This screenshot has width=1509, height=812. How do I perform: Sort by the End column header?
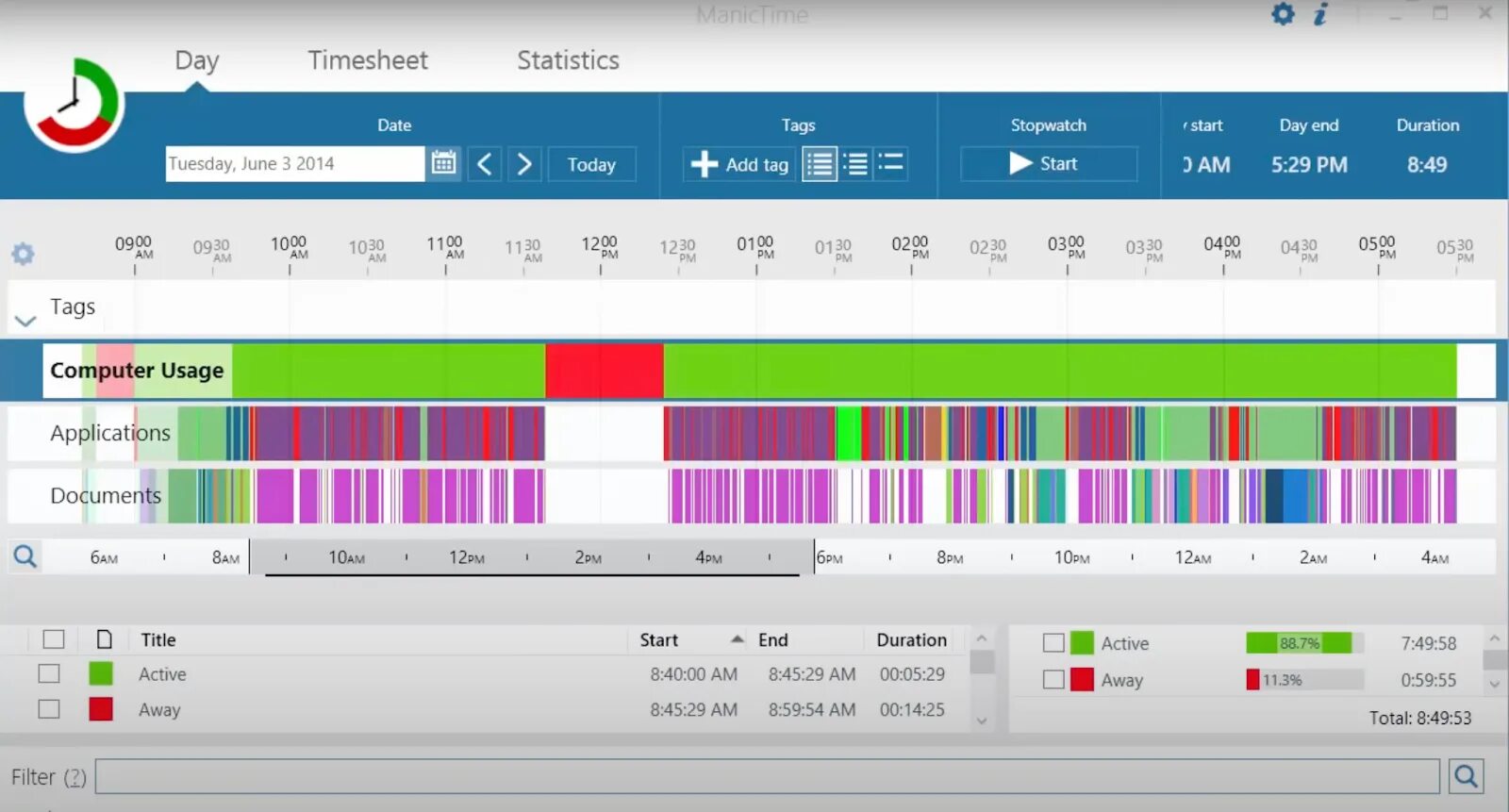click(772, 639)
